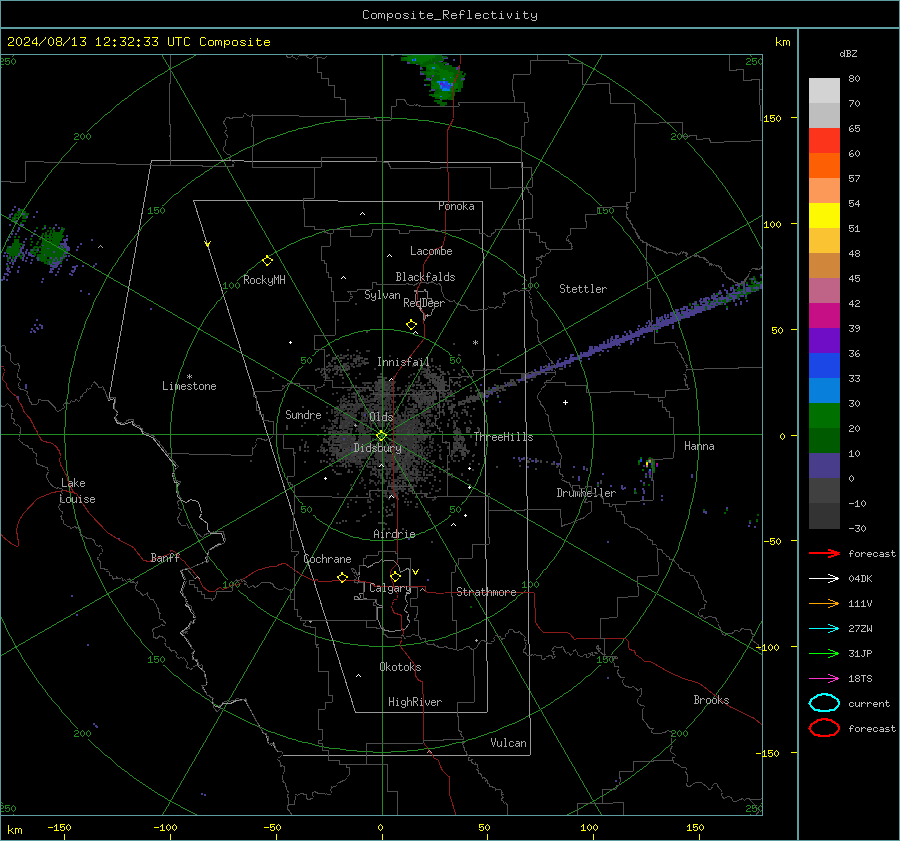Select the magenta swatch in dBZ scale

[824, 315]
